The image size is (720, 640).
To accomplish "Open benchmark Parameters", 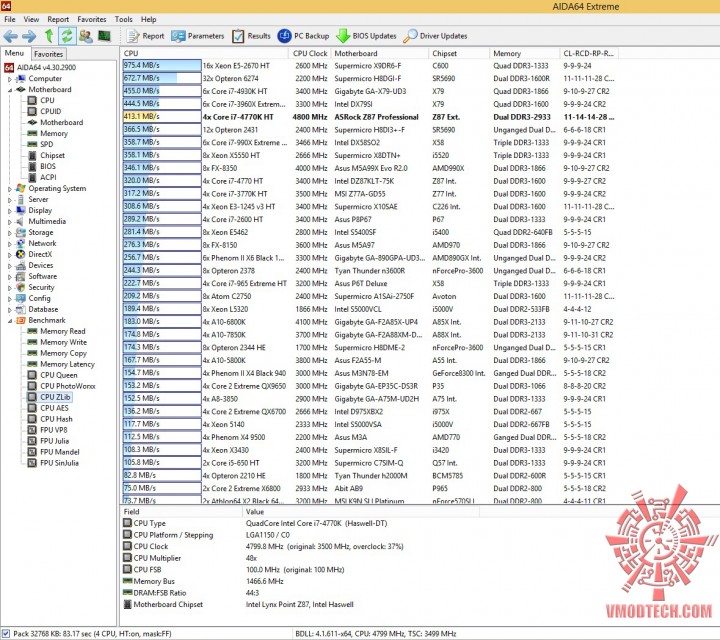I will [197, 36].
